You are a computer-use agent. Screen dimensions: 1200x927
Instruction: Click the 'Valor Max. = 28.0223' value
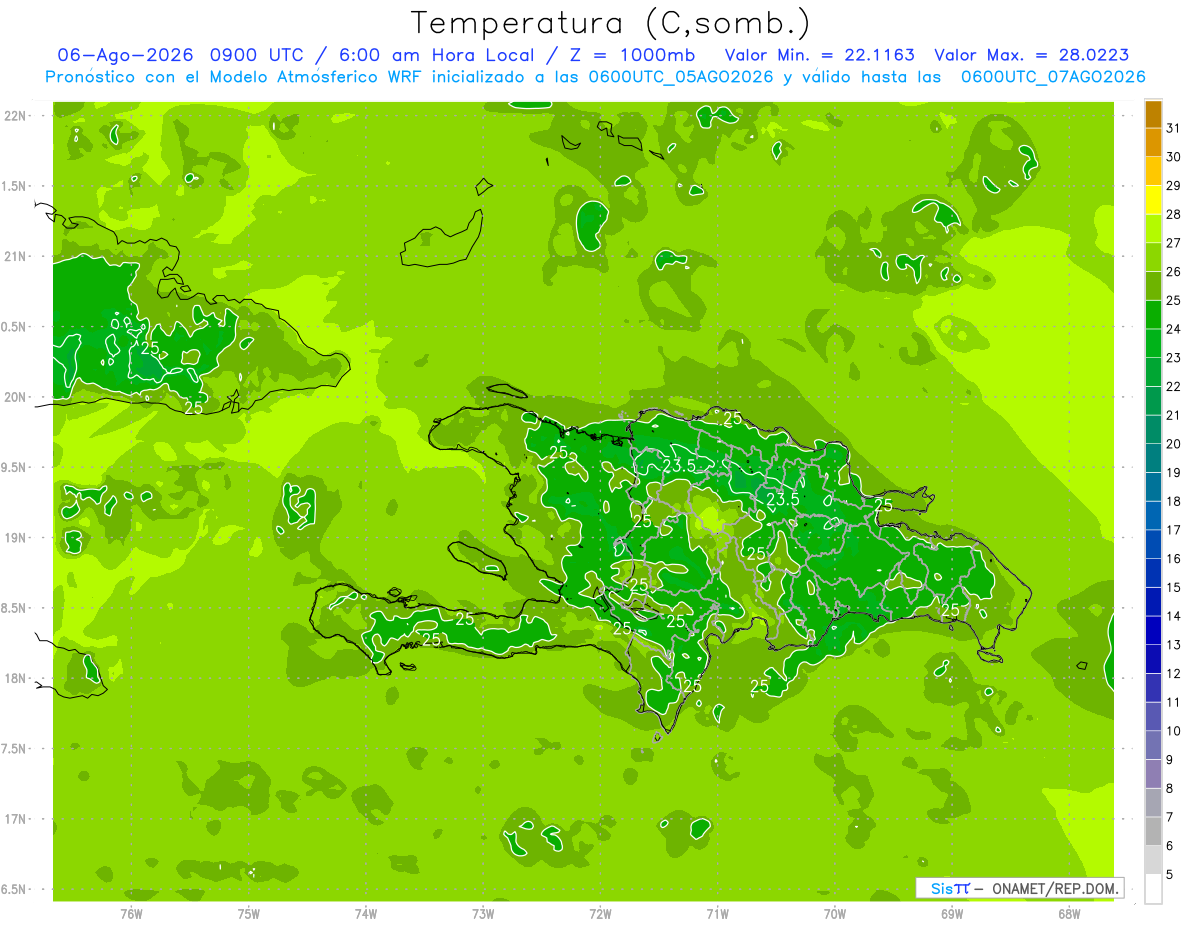pyautogui.click(x=1032, y=55)
